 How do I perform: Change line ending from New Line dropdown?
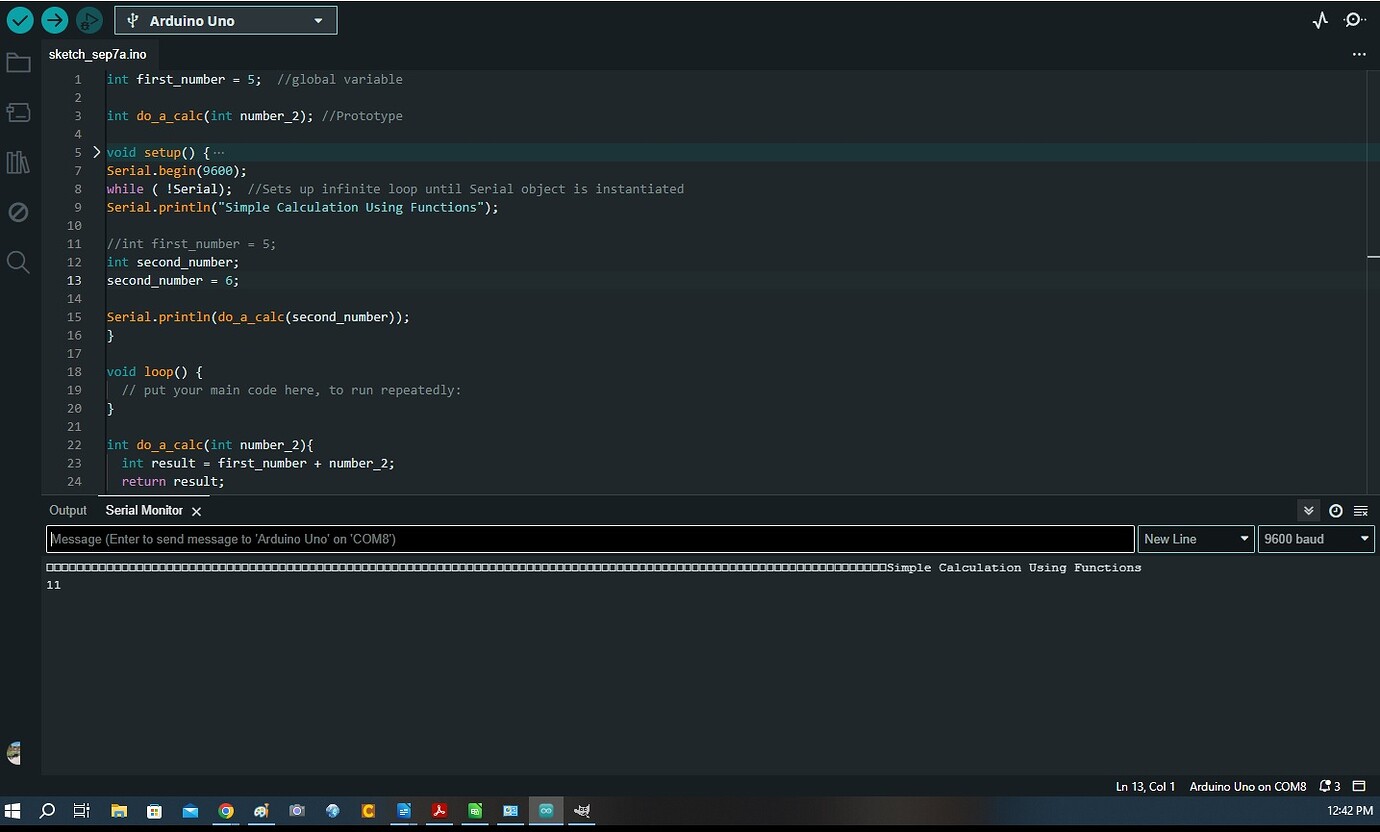point(1195,538)
